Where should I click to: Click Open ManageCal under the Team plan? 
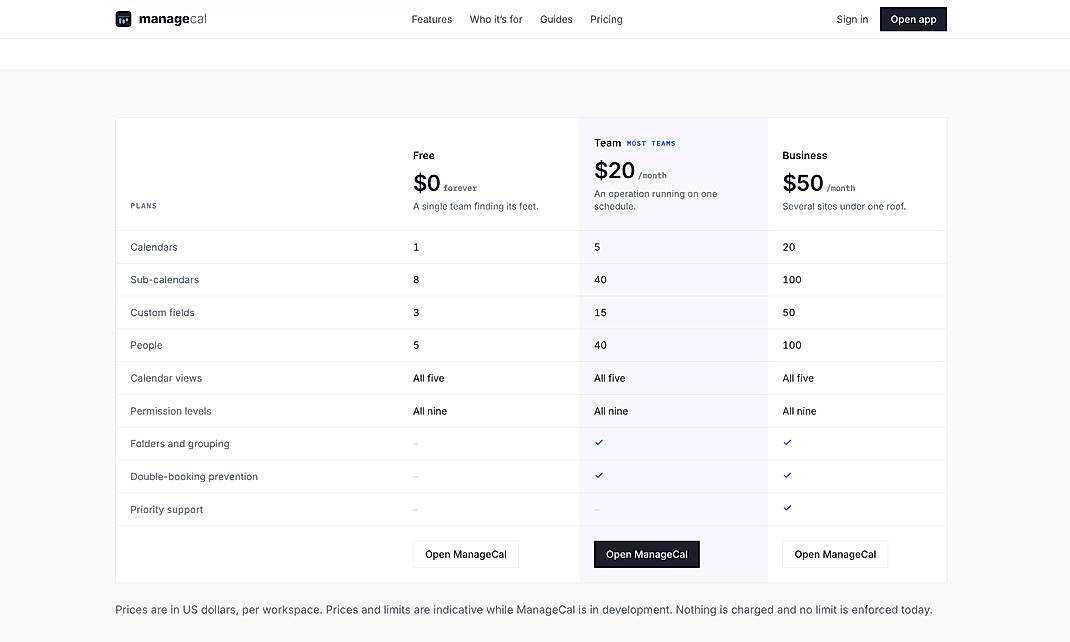[646, 554]
